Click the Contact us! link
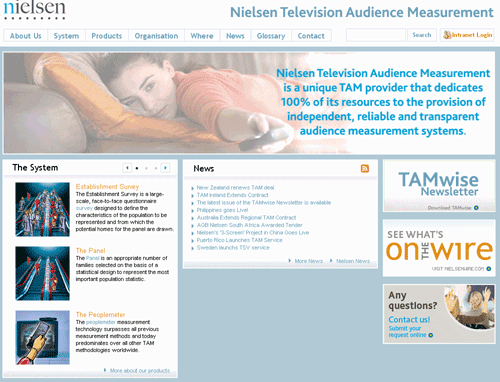500x382 pixels. coord(409,319)
